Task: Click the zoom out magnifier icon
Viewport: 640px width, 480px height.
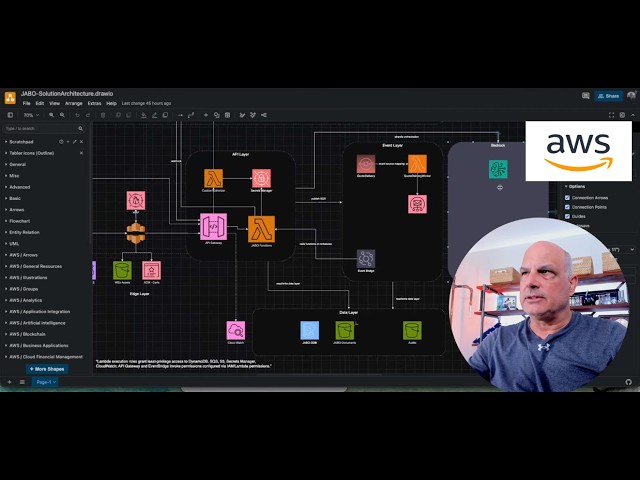Action: pyautogui.click(x=62, y=115)
